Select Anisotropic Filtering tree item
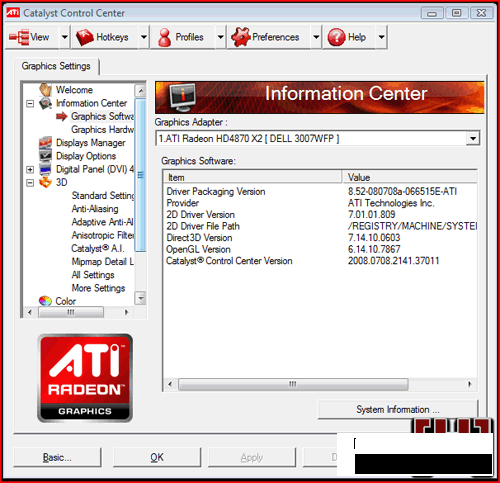500x483 pixels. [103, 235]
